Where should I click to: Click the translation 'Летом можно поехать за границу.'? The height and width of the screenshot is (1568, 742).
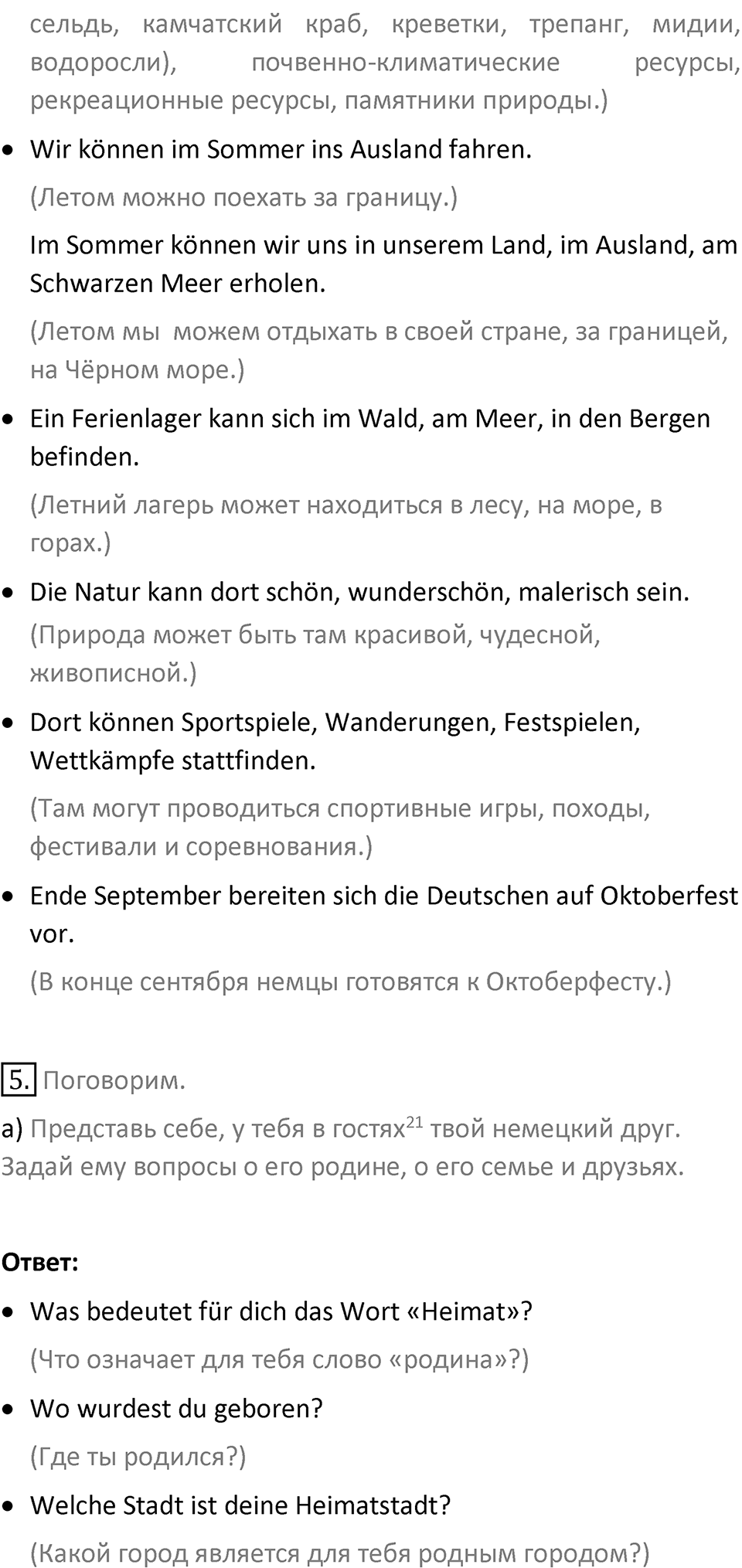click(x=243, y=198)
